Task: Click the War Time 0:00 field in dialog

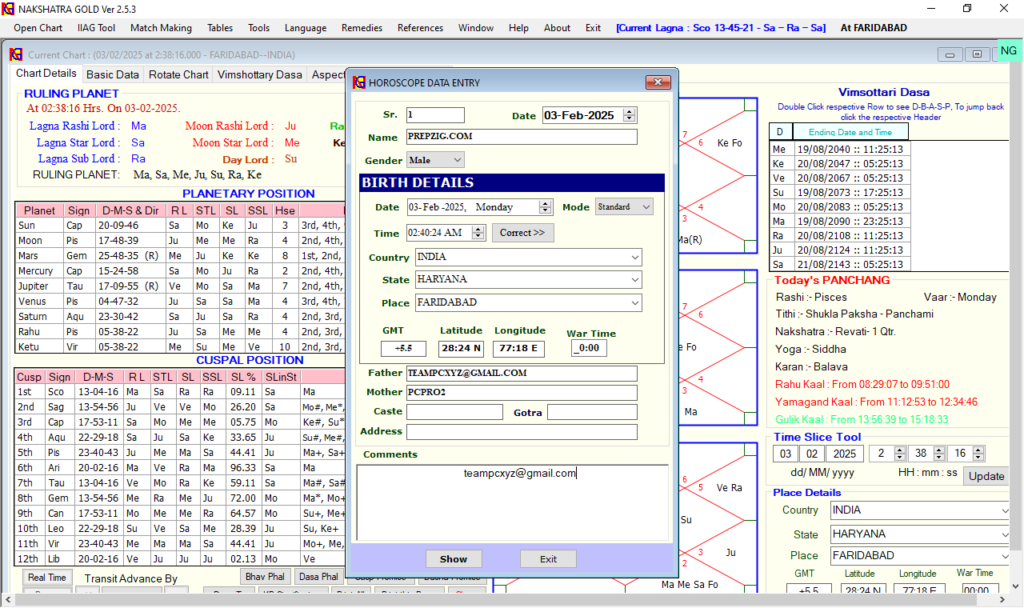Action: [589, 348]
